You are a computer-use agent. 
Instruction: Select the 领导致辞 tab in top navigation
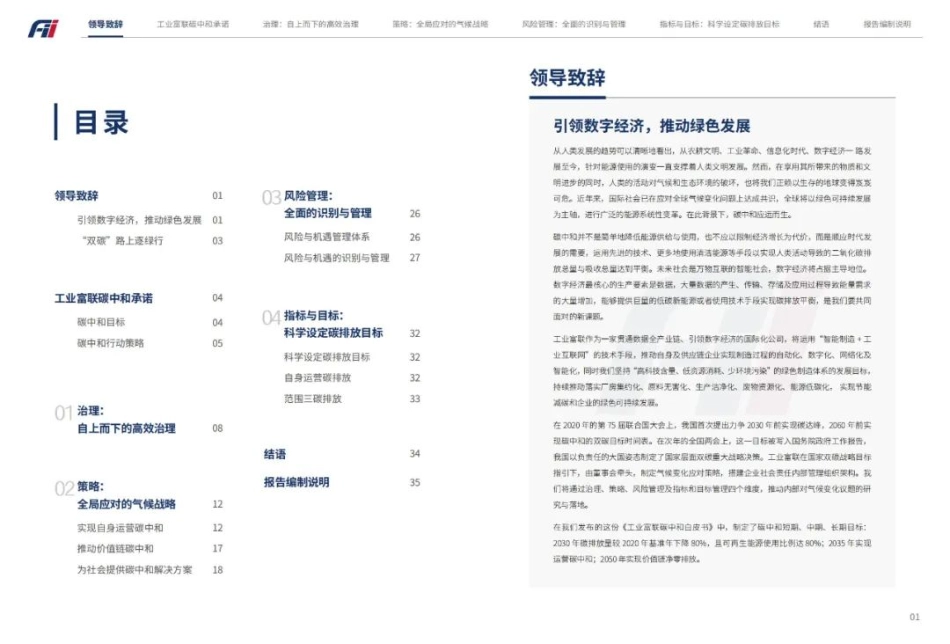pyautogui.click(x=105, y=24)
